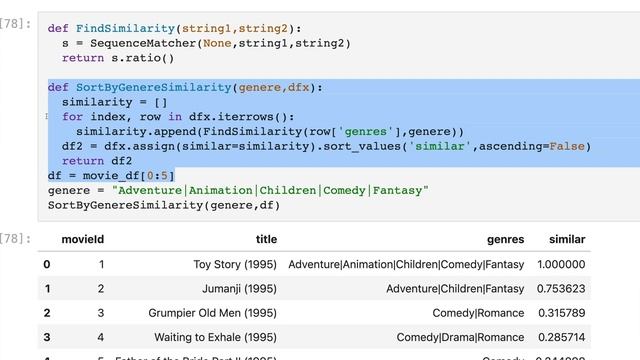Click the title column header
The width and height of the screenshot is (640, 360).
coord(266,239)
